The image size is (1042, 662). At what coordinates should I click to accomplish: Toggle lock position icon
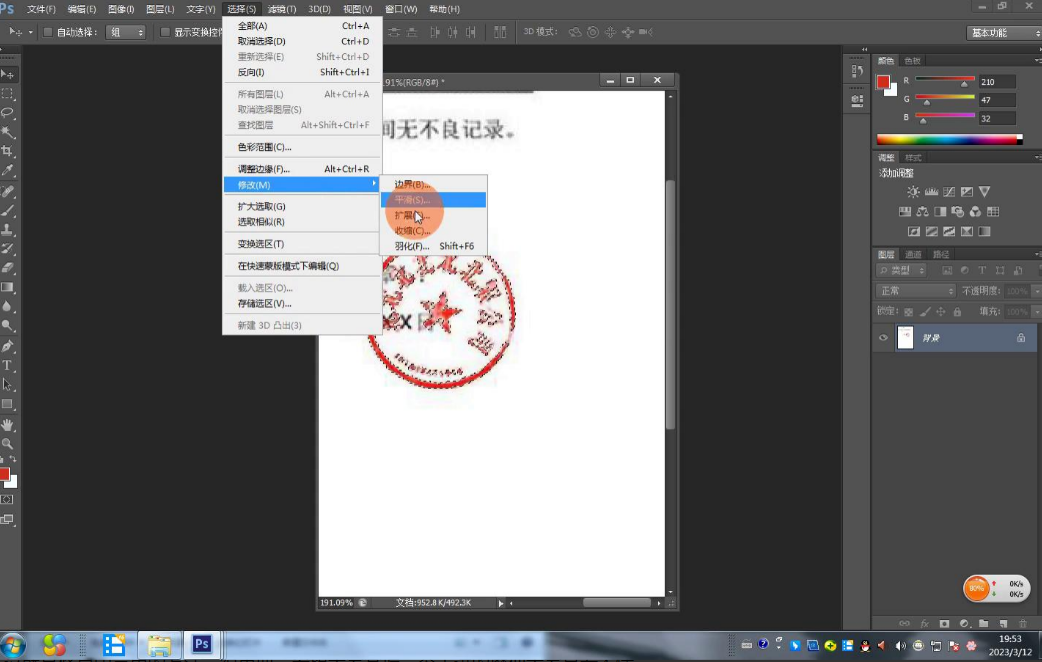tap(940, 311)
